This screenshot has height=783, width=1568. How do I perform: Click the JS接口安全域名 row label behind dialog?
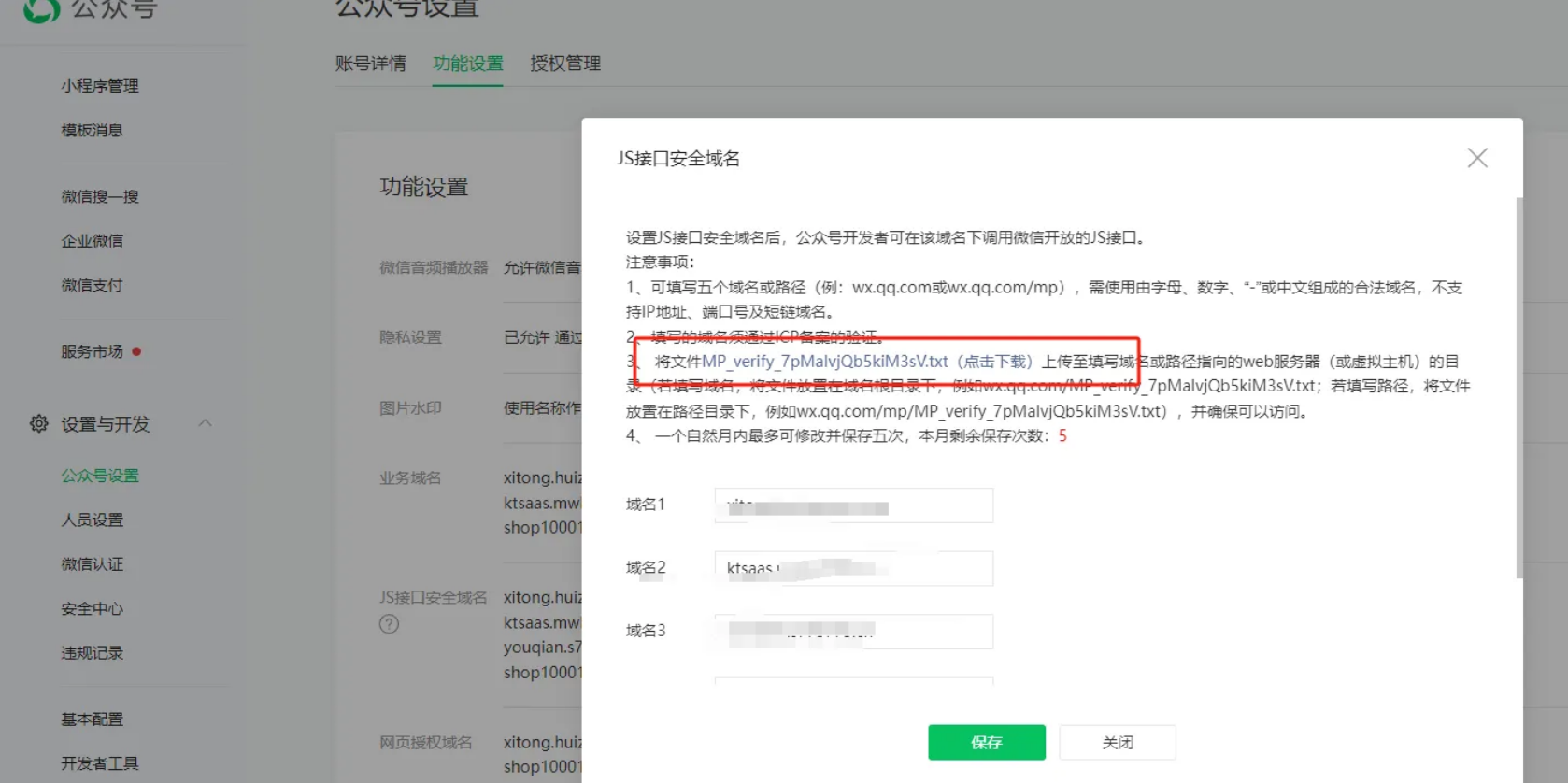click(x=434, y=597)
